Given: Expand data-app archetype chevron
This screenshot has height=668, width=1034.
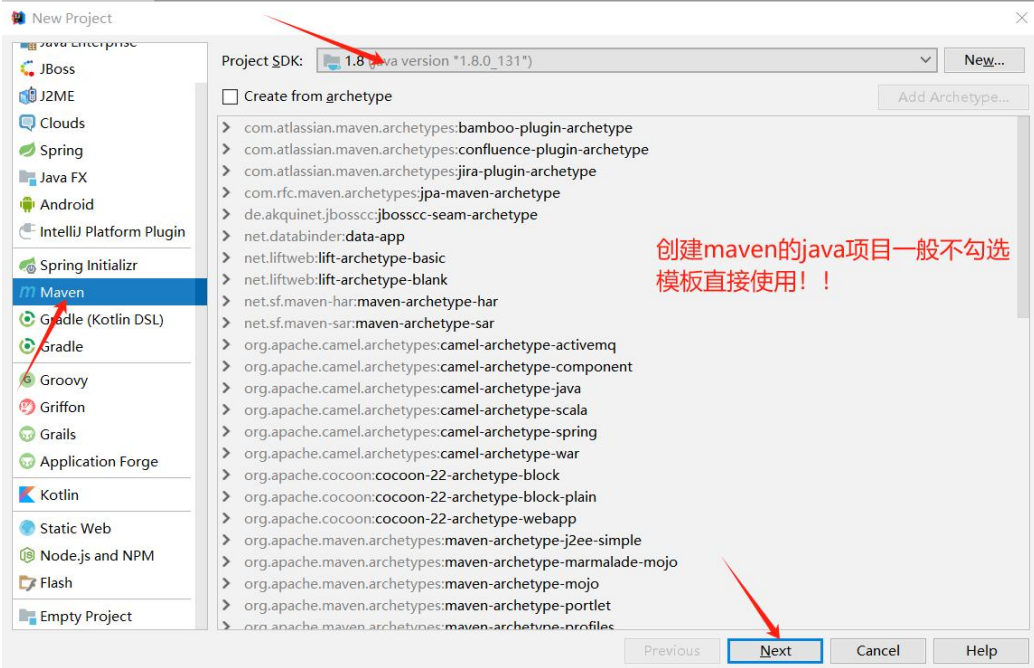Looking at the screenshot, I should [226, 235].
